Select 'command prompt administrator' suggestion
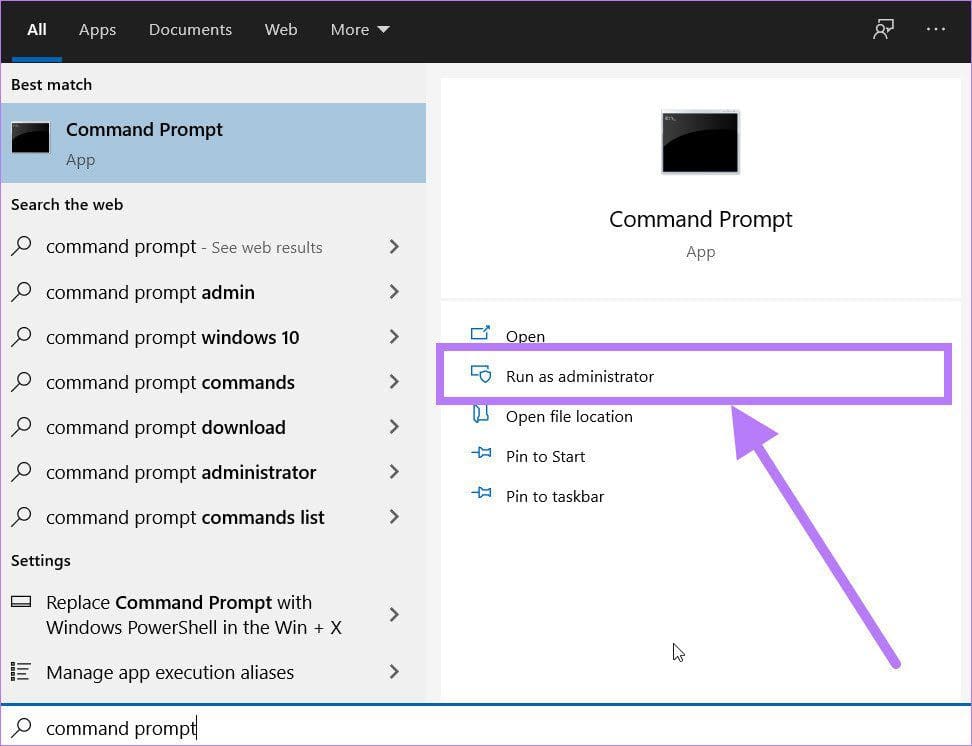 213,472
